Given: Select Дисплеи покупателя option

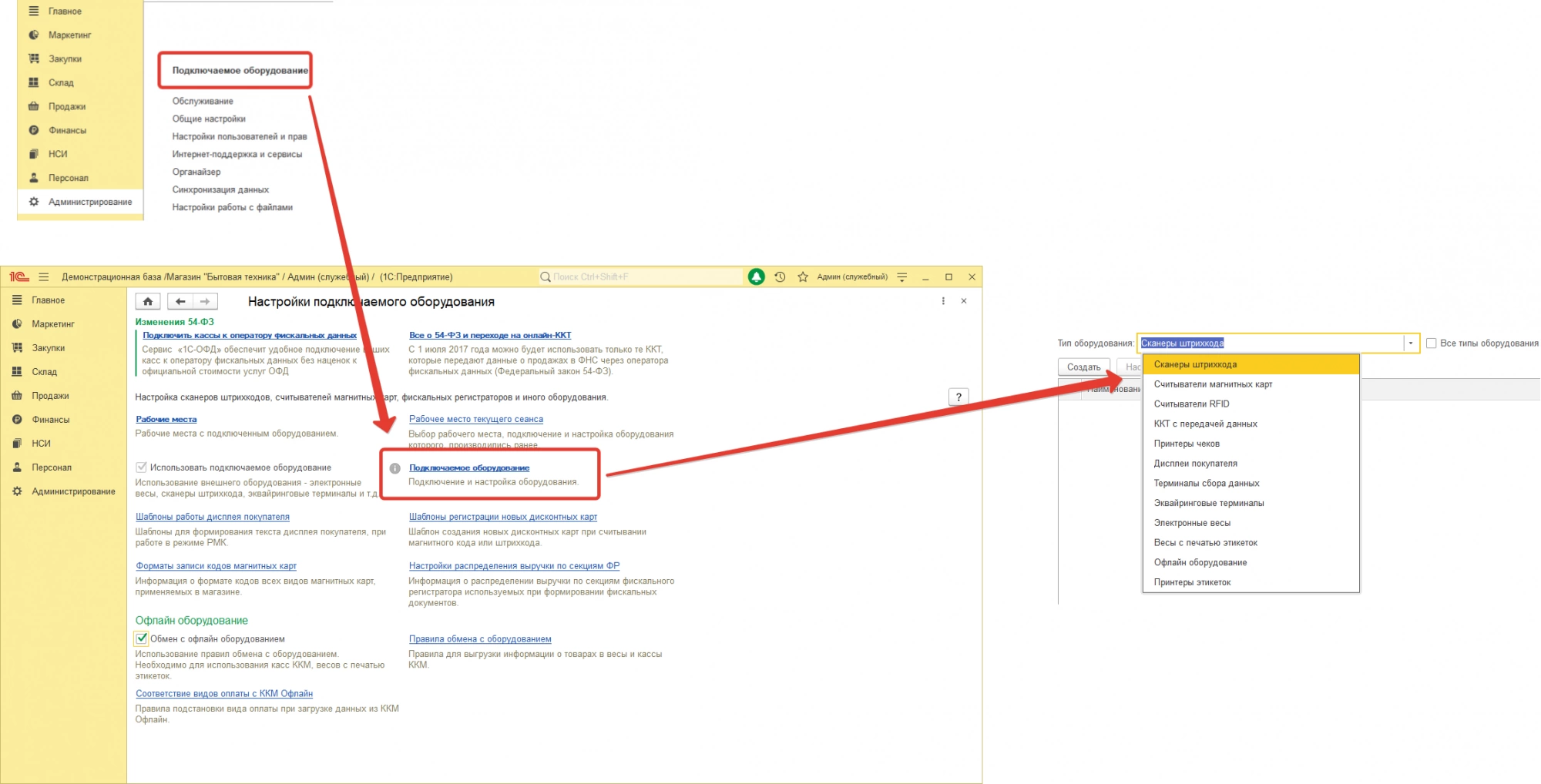Looking at the screenshot, I should 1251,464.
